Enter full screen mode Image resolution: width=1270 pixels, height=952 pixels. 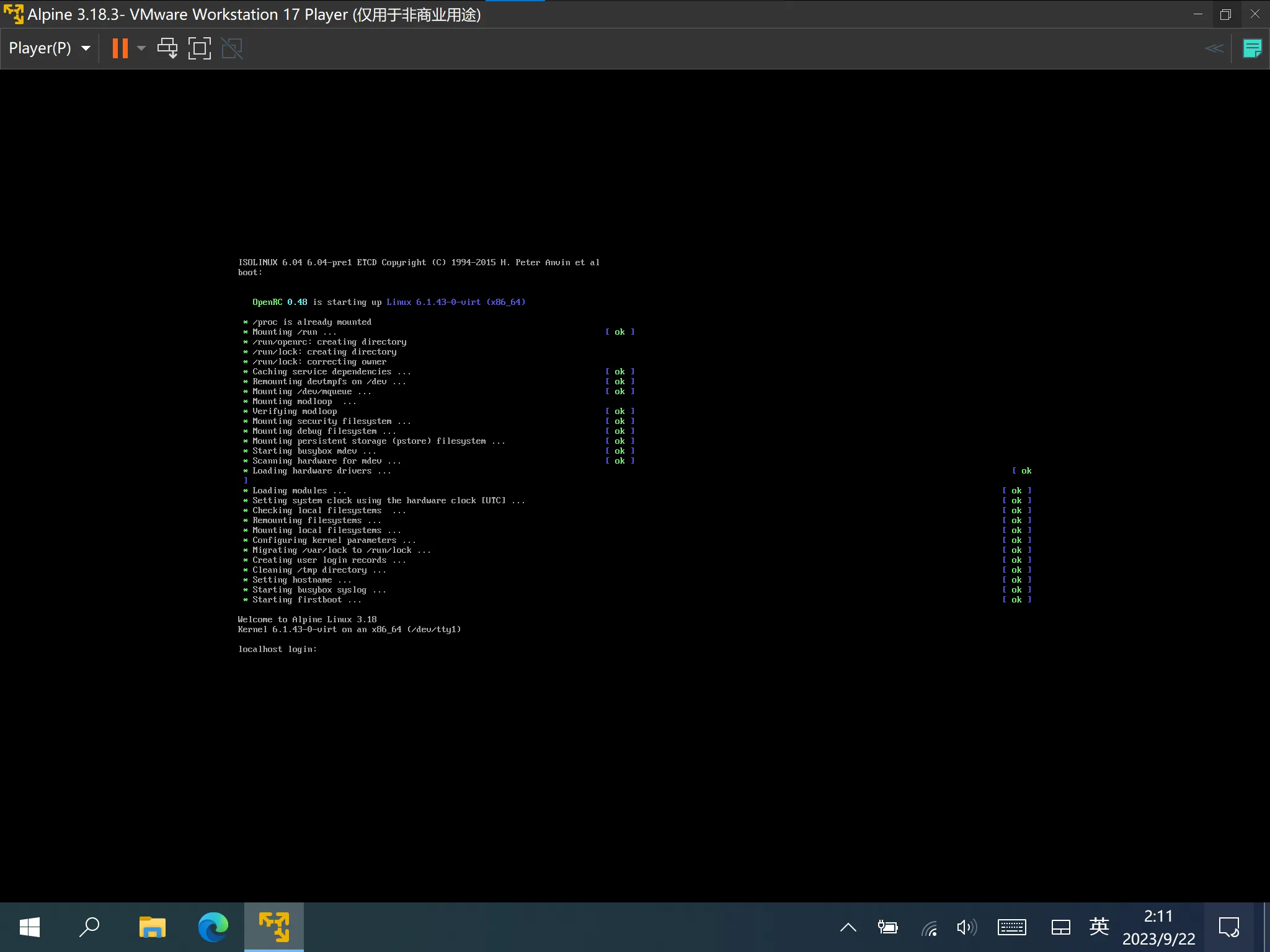(200, 48)
